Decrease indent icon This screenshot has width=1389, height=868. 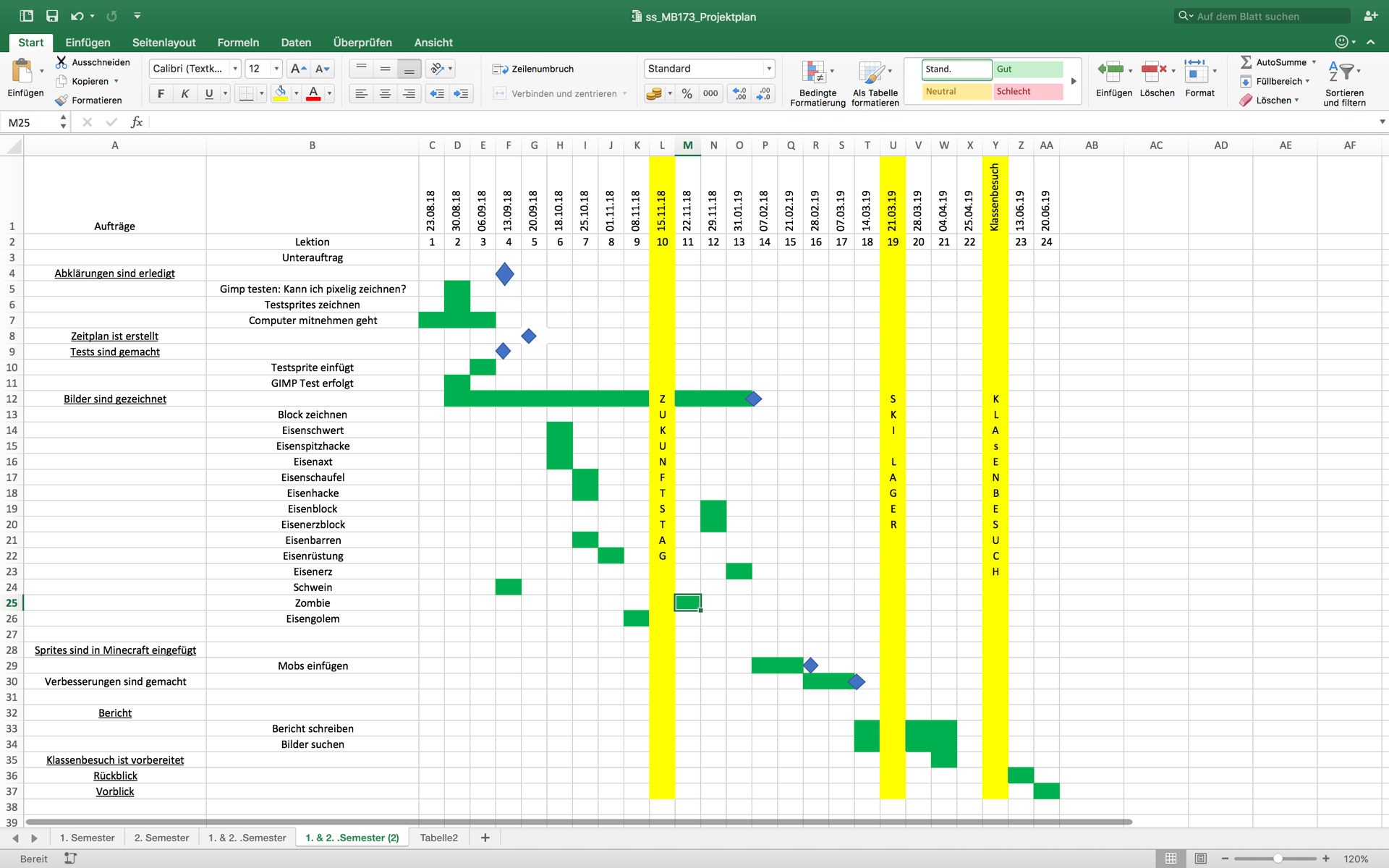click(x=437, y=93)
